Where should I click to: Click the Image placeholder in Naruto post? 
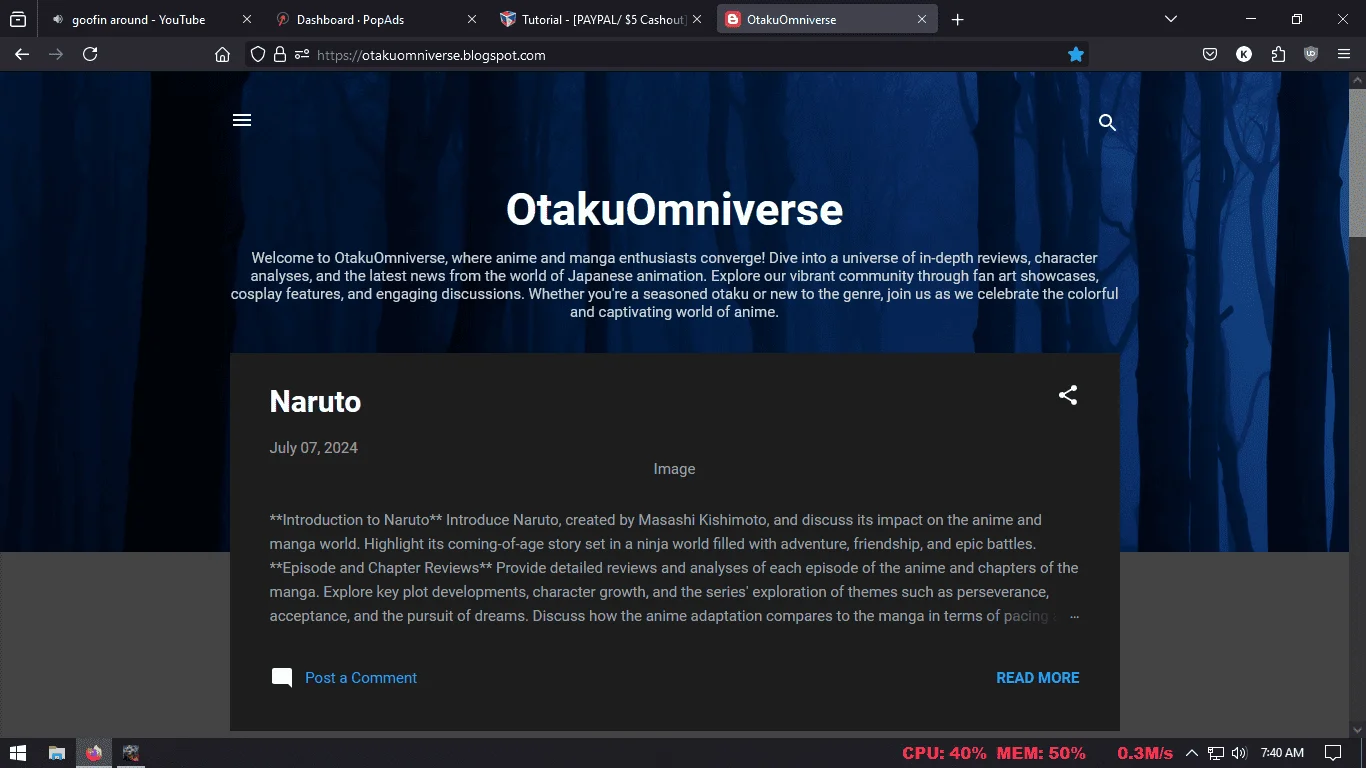tap(674, 469)
